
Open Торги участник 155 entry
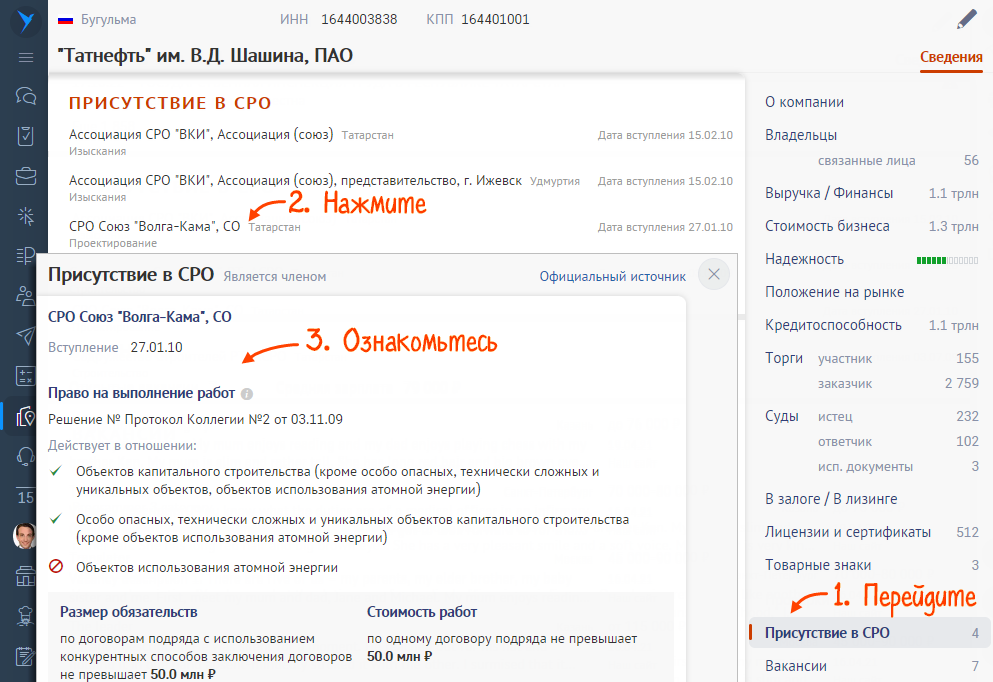pyautogui.click(x=898, y=358)
